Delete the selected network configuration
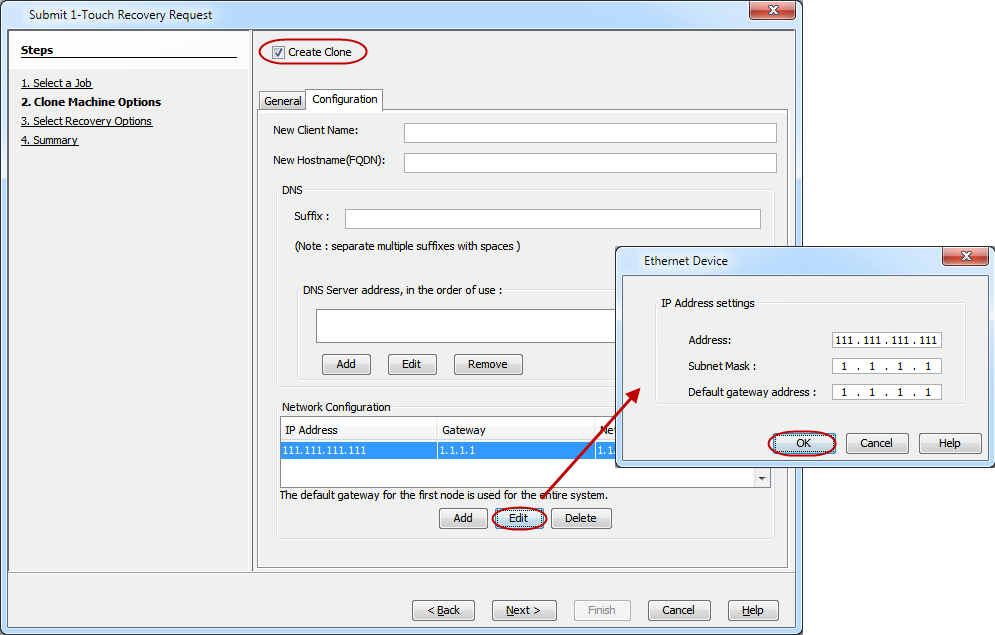Image resolution: width=995 pixels, height=635 pixels. pyautogui.click(x=580, y=518)
